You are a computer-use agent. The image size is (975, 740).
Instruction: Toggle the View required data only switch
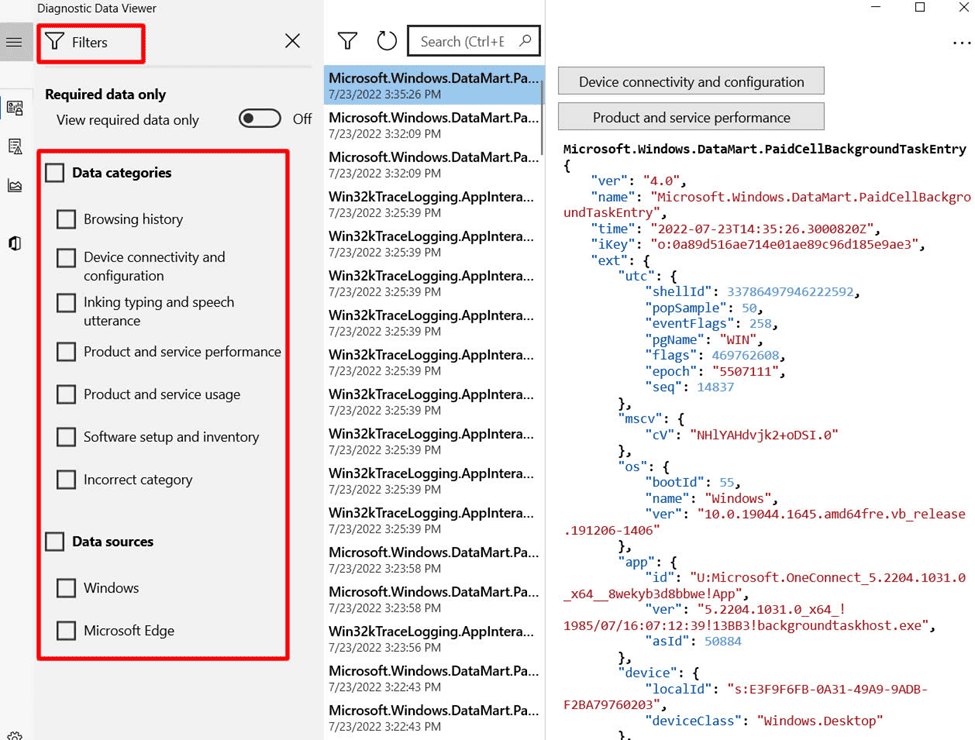pos(260,118)
